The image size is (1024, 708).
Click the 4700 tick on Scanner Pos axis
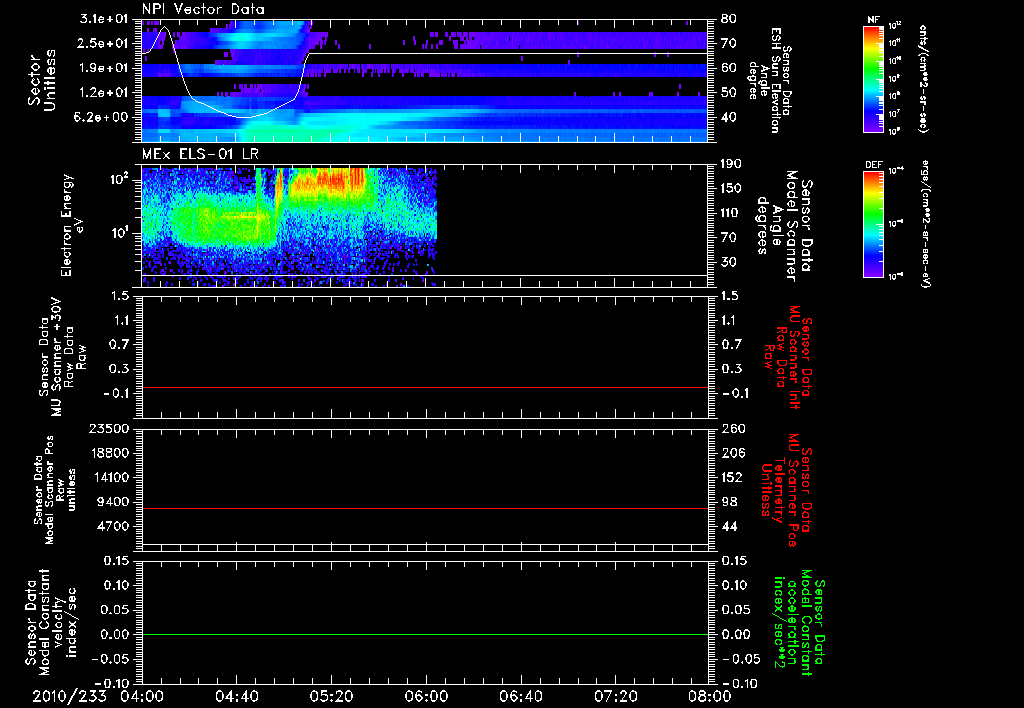113,526
